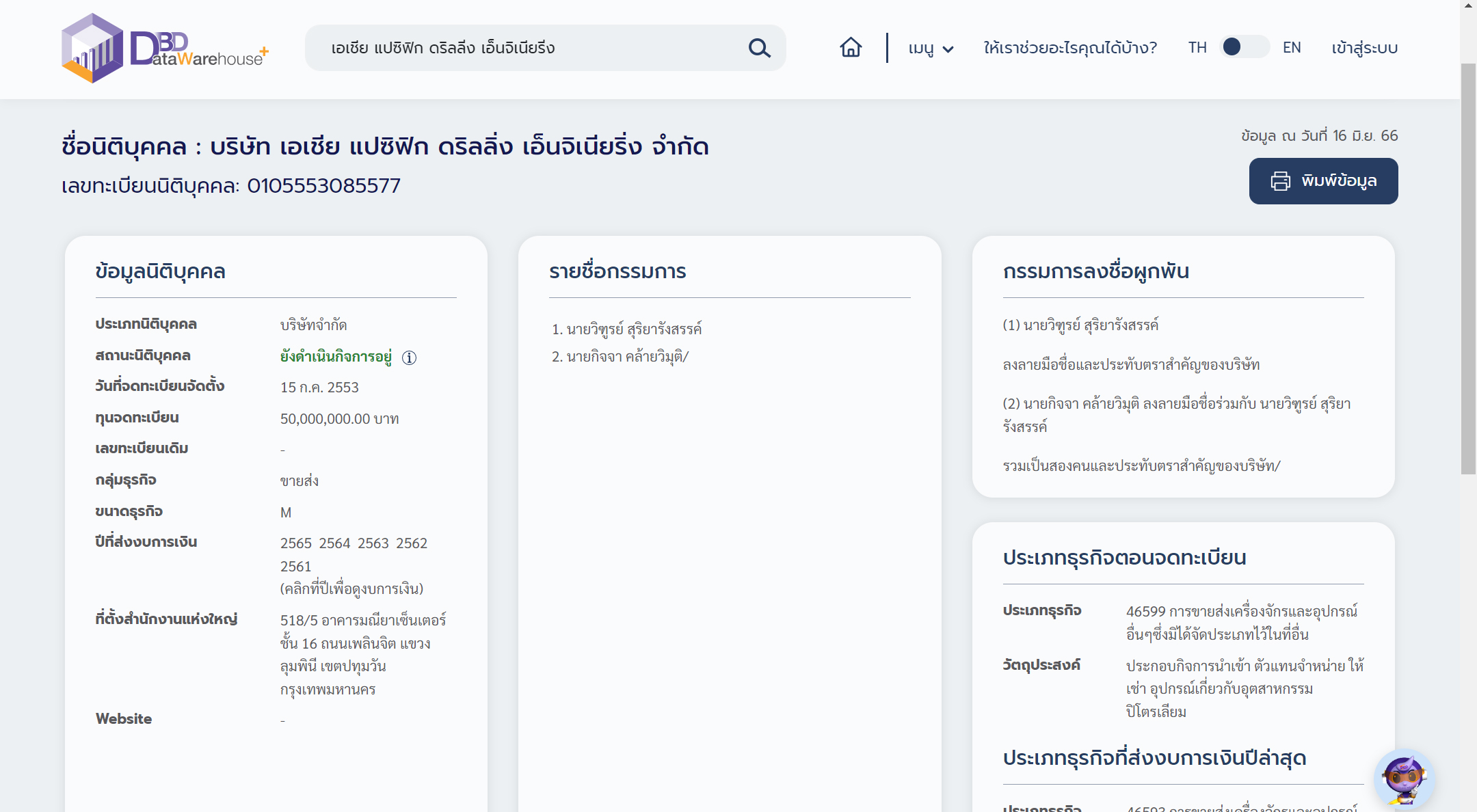The image size is (1477, 812).
Task: Select TH language label
Action: [1197, 48]
